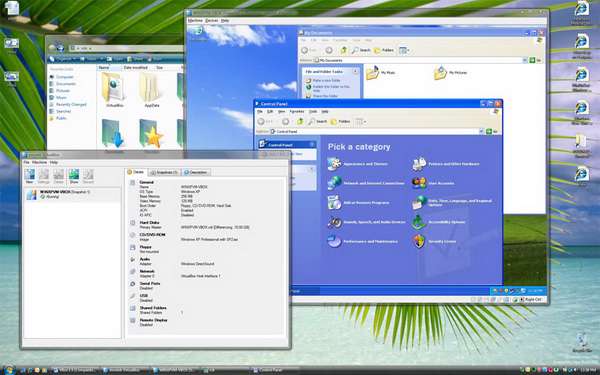This screenshot has height=375, width=600.
Task: Click Folders in My Documents toolbar
Action: [x=383, y=50]
